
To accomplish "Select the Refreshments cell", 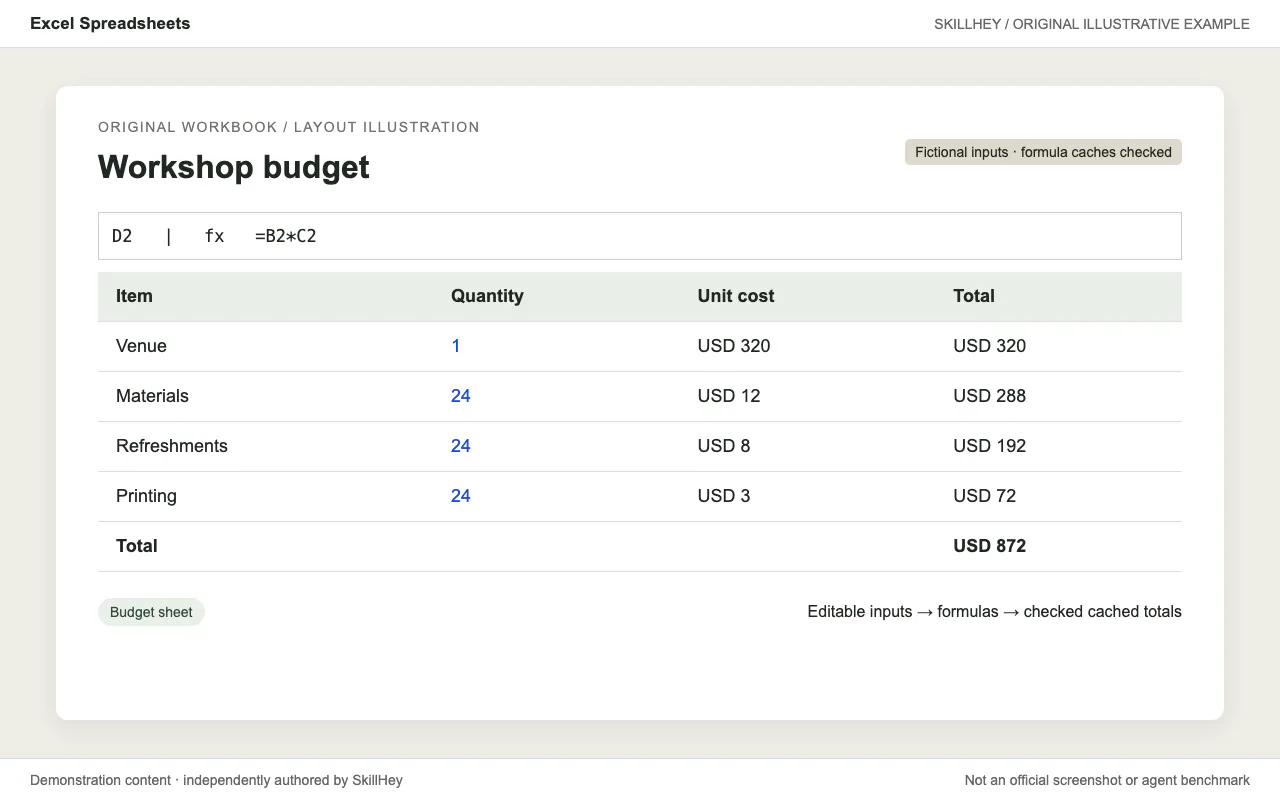I will pos(172,446).
